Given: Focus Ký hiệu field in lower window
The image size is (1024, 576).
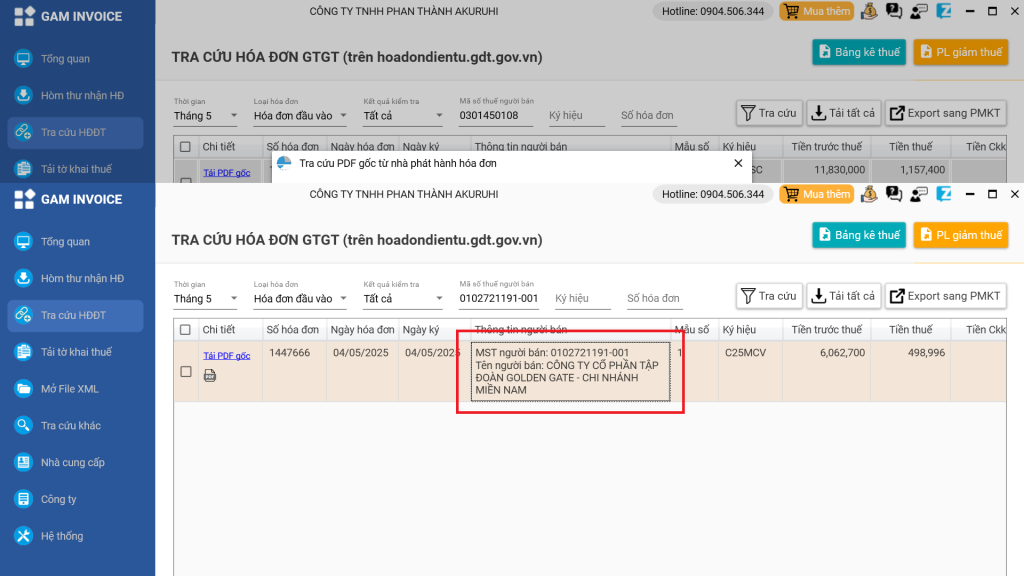Looking at the screenshot, I should click(583, 298).
